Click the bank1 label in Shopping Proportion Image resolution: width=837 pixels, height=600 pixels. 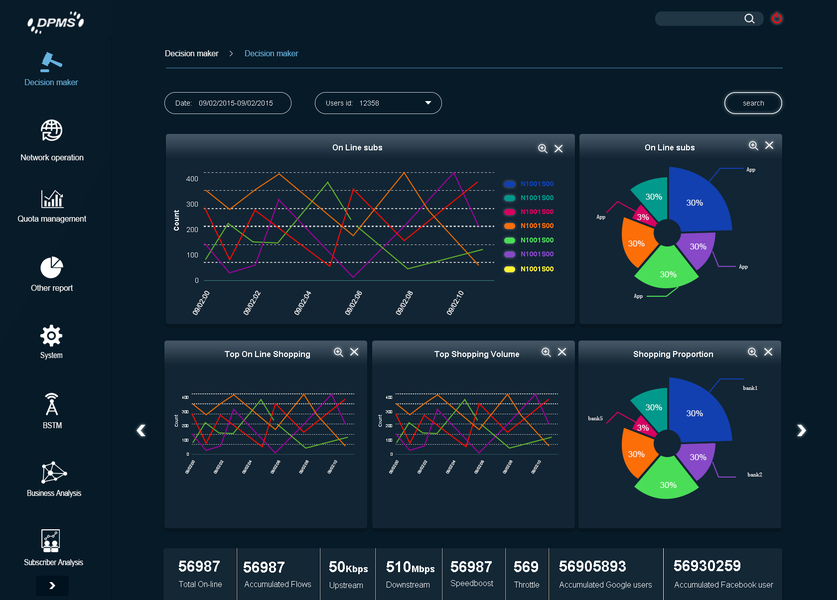pos(750,388)
